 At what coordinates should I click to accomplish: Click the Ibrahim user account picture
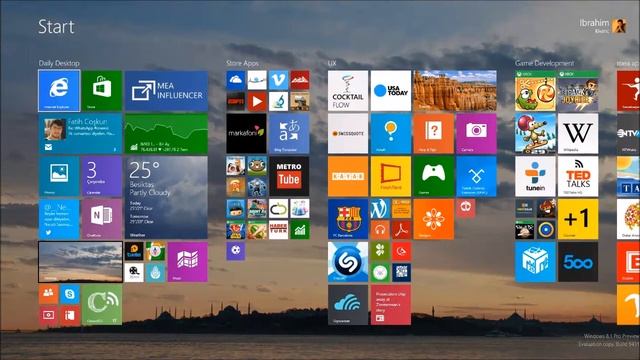pos(619,26)
